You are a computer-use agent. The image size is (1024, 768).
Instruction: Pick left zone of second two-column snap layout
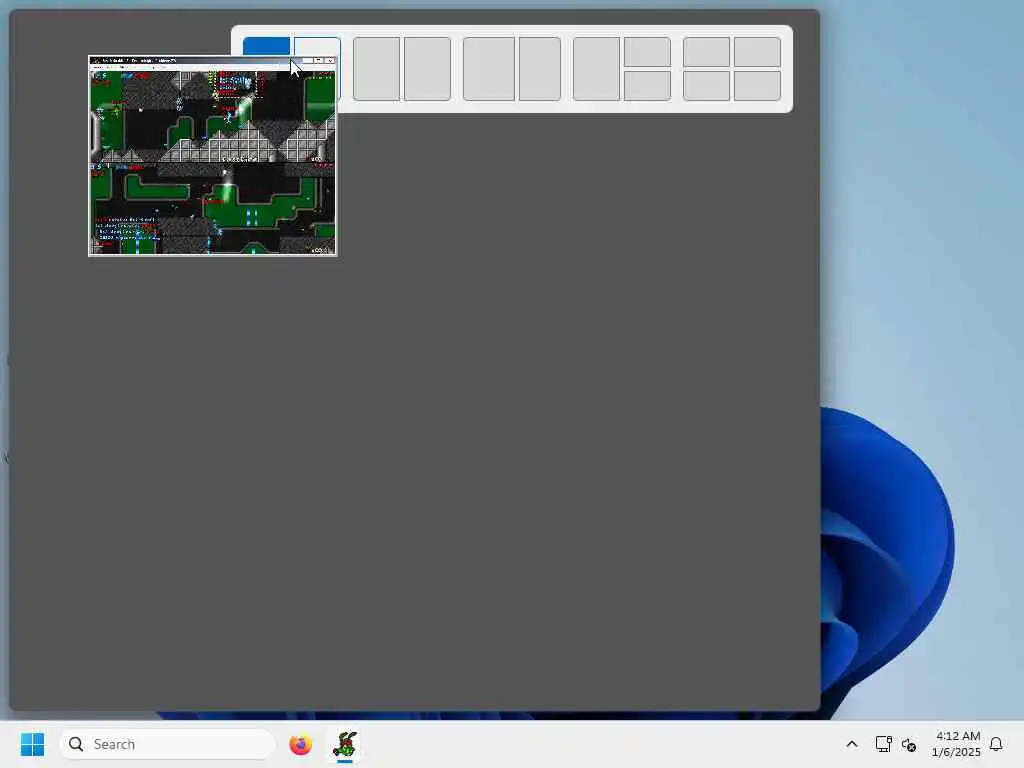[376, 69]
